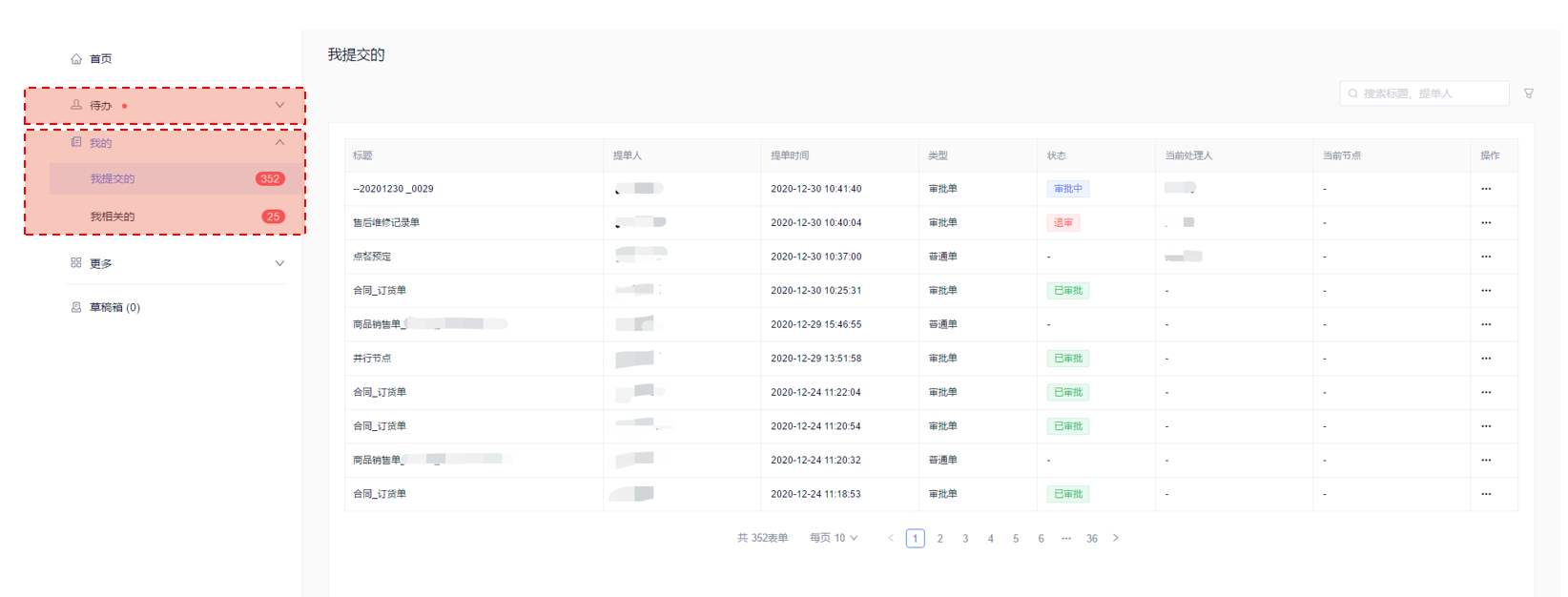The height and width of the screenshot is (597, 1568).
Task: Expand the 待办 section chevron
Action: coord(279,105)
